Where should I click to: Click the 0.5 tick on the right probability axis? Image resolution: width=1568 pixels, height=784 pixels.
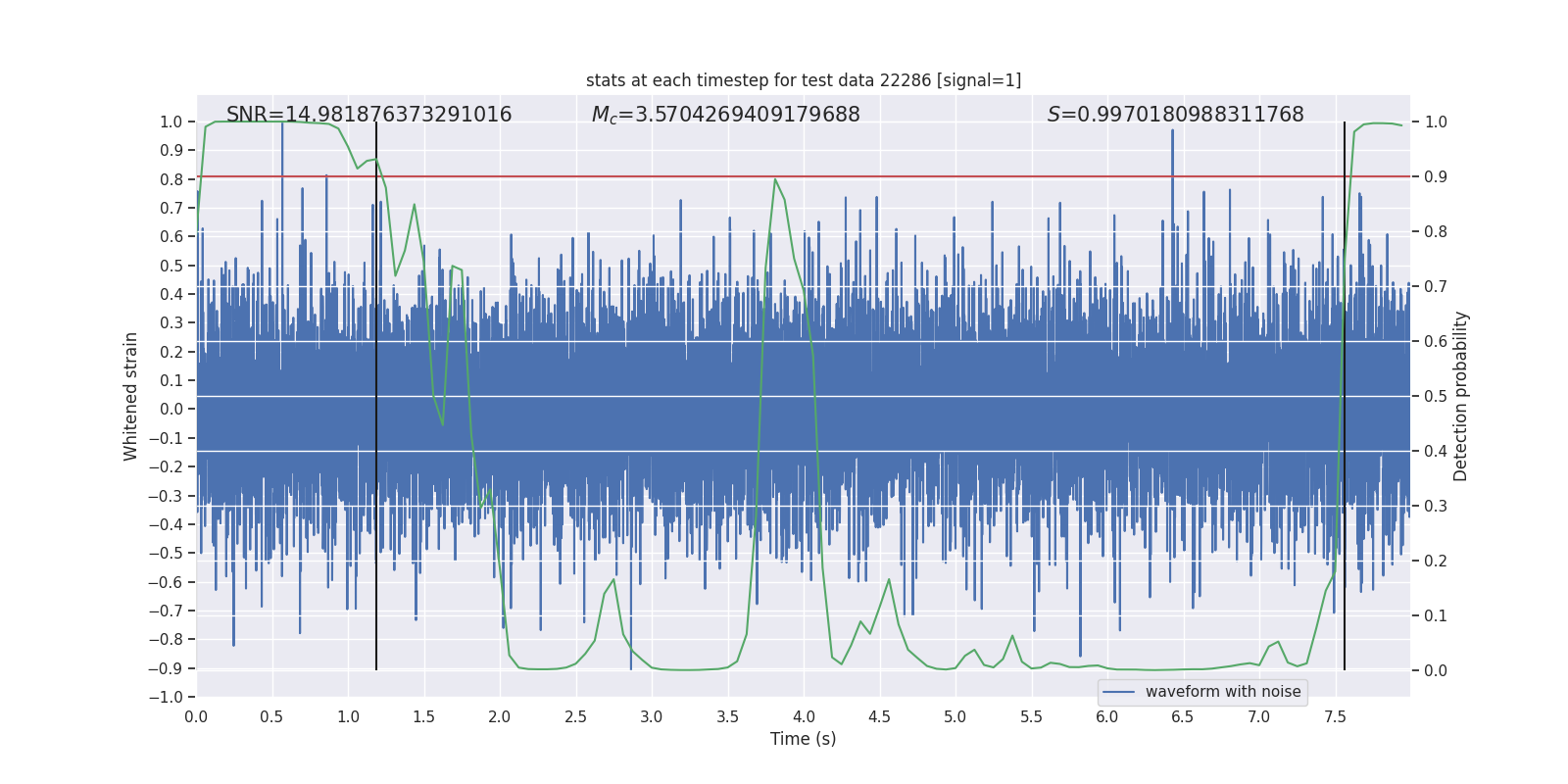pyautogui.click(x=1436, y=396)
